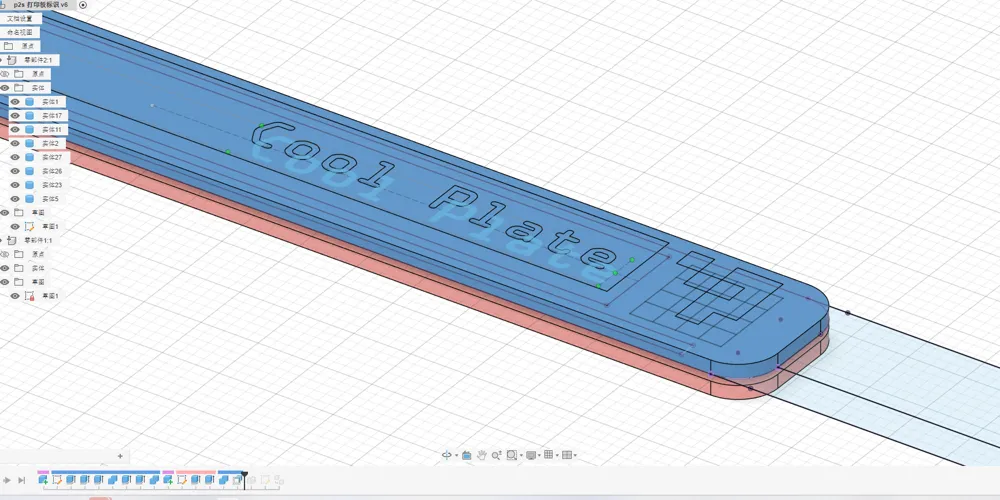Hide body 实体27 using its eye
The height and width of the screenshot is (500, 1000).
(x=15, y=158)
